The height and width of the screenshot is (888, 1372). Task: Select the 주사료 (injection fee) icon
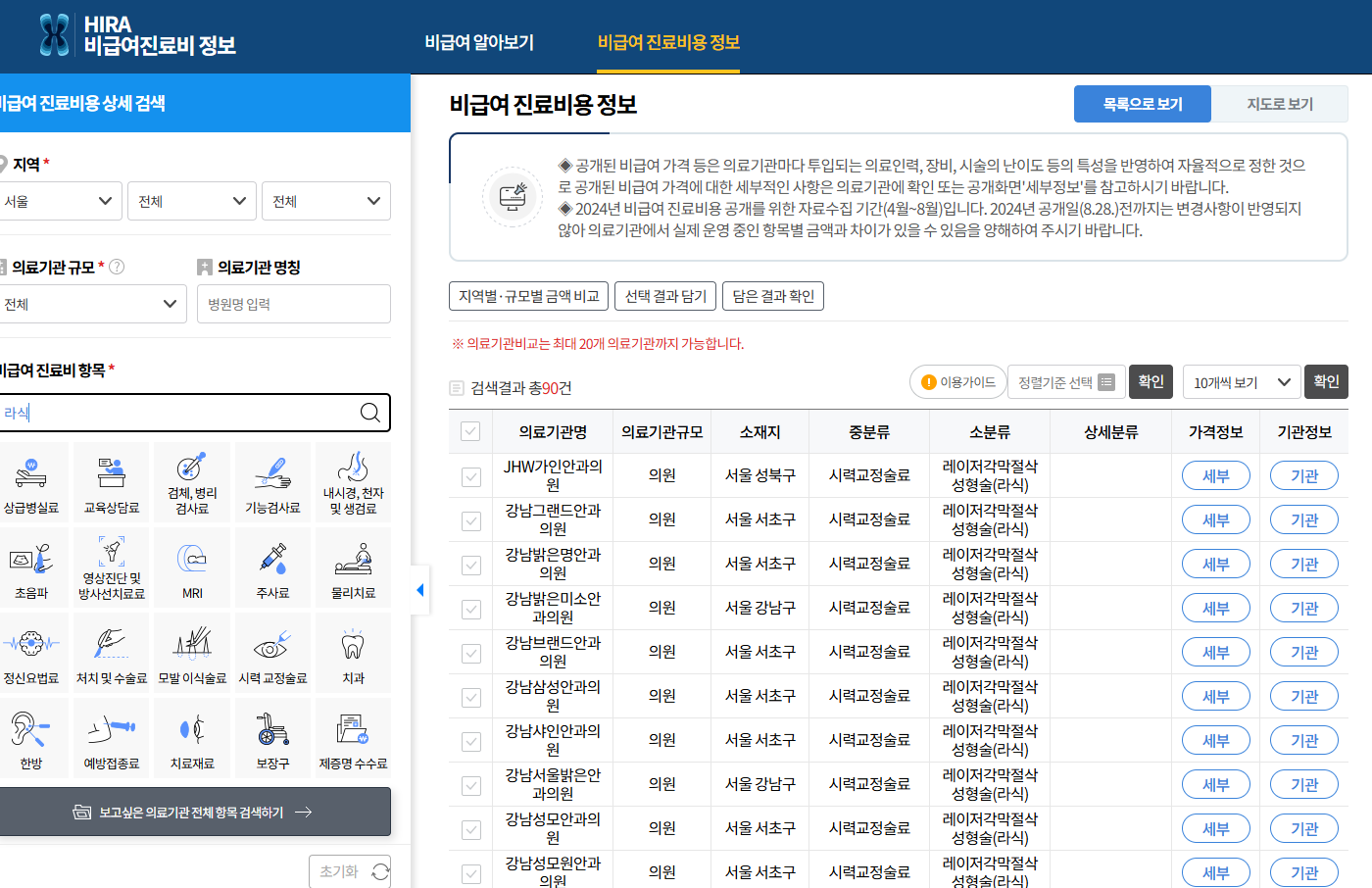pyautogui.click(x=271, y=567)
